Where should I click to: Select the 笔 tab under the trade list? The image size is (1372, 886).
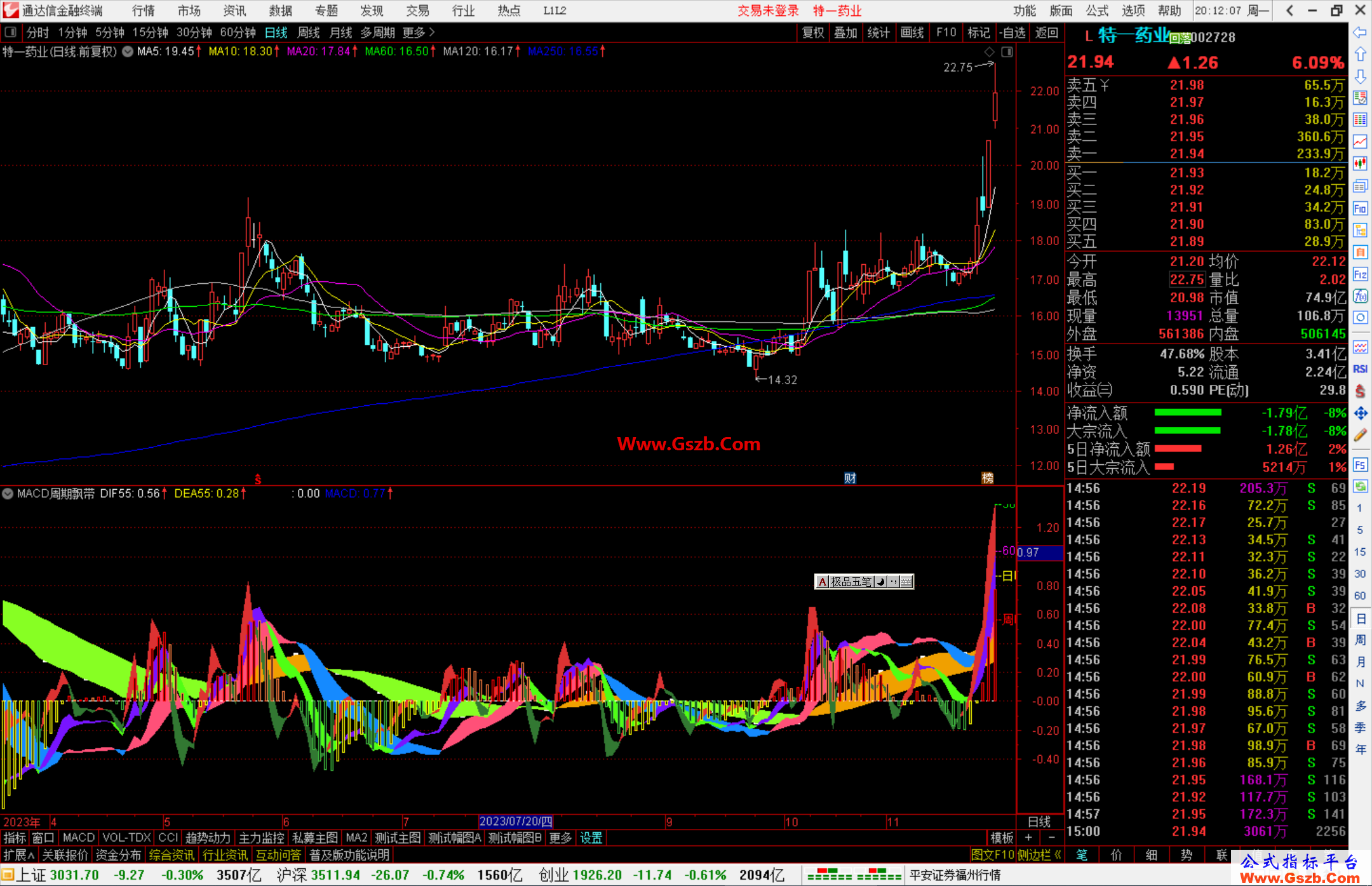[x=1082, y=855]
